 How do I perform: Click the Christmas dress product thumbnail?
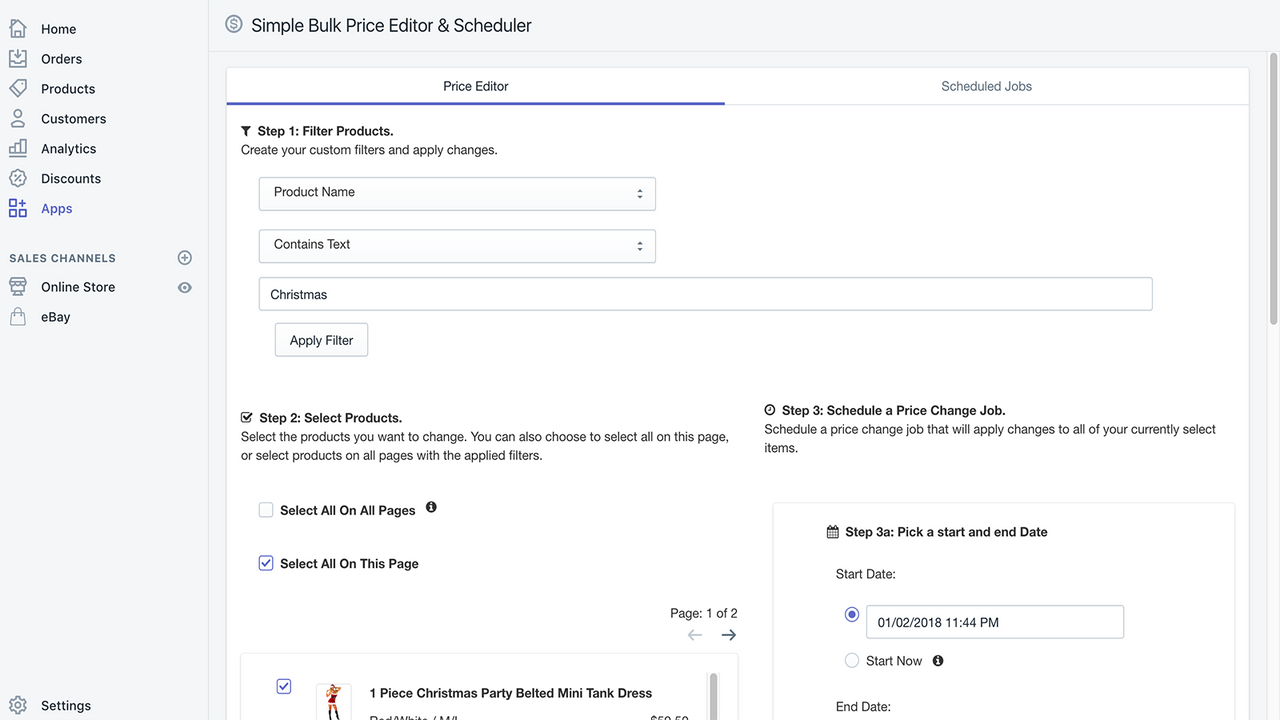pos(333,702)
